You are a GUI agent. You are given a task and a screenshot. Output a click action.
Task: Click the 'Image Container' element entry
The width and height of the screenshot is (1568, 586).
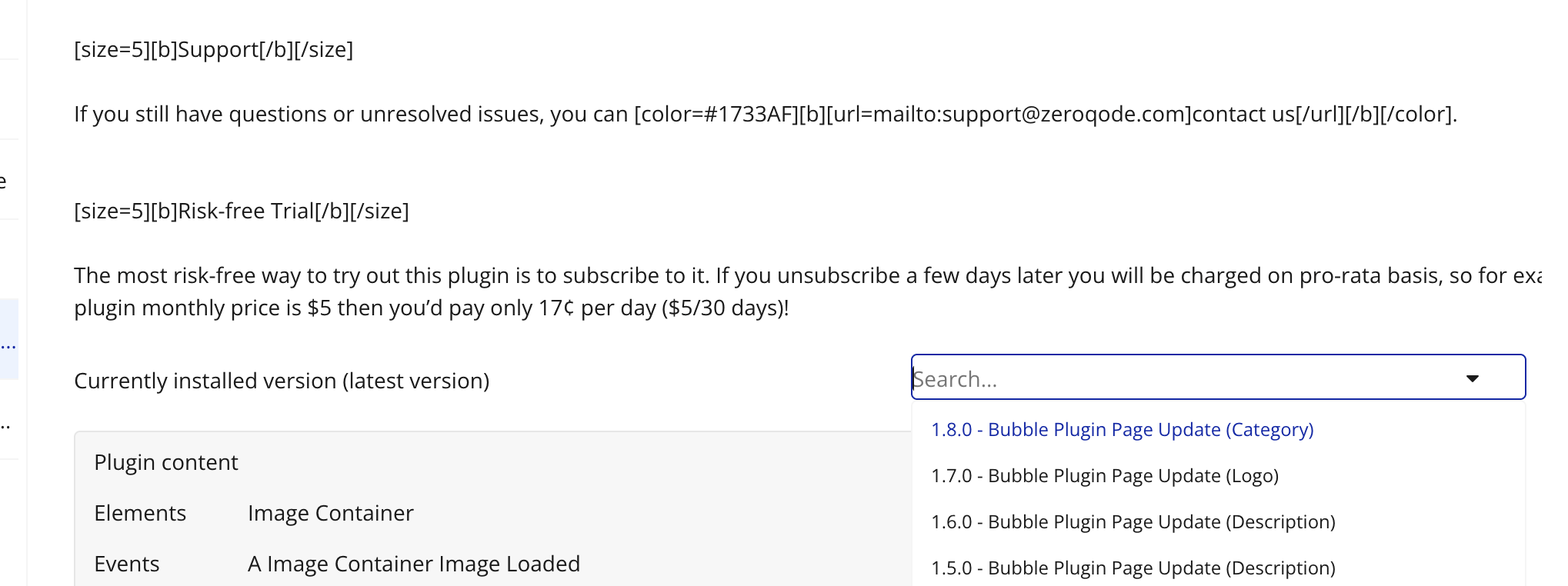(330, 513)
